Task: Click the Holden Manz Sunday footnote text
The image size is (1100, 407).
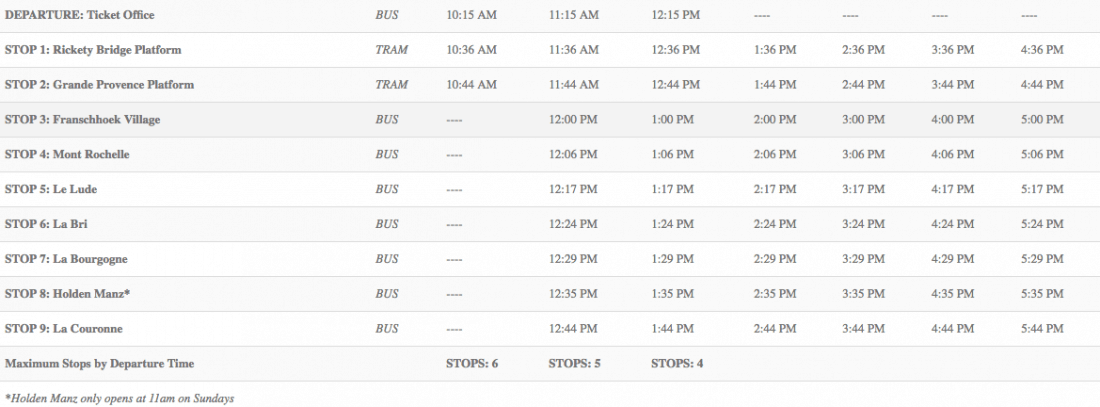Action: [119, 398]
